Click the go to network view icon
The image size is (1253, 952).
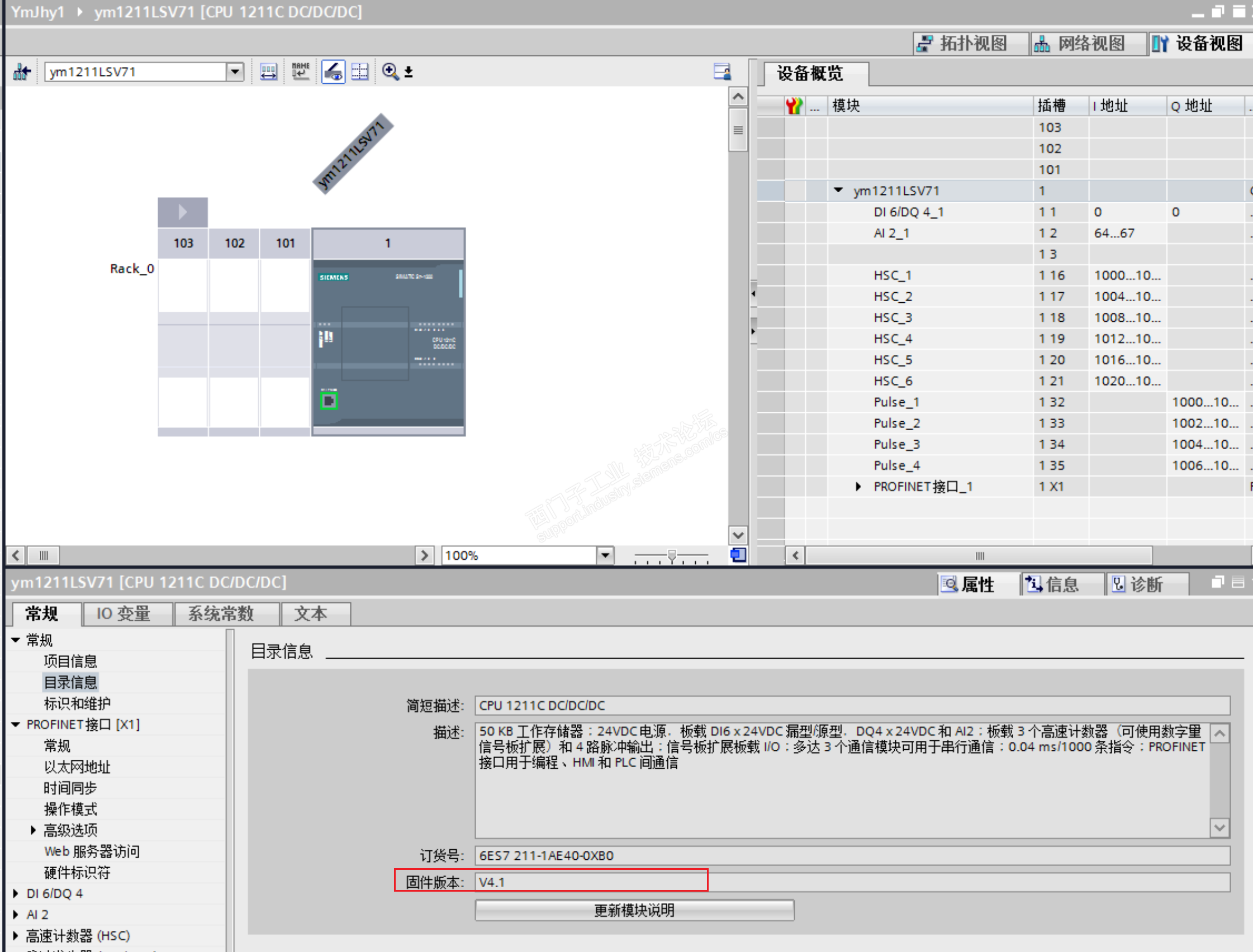click(x=22, y=72)
